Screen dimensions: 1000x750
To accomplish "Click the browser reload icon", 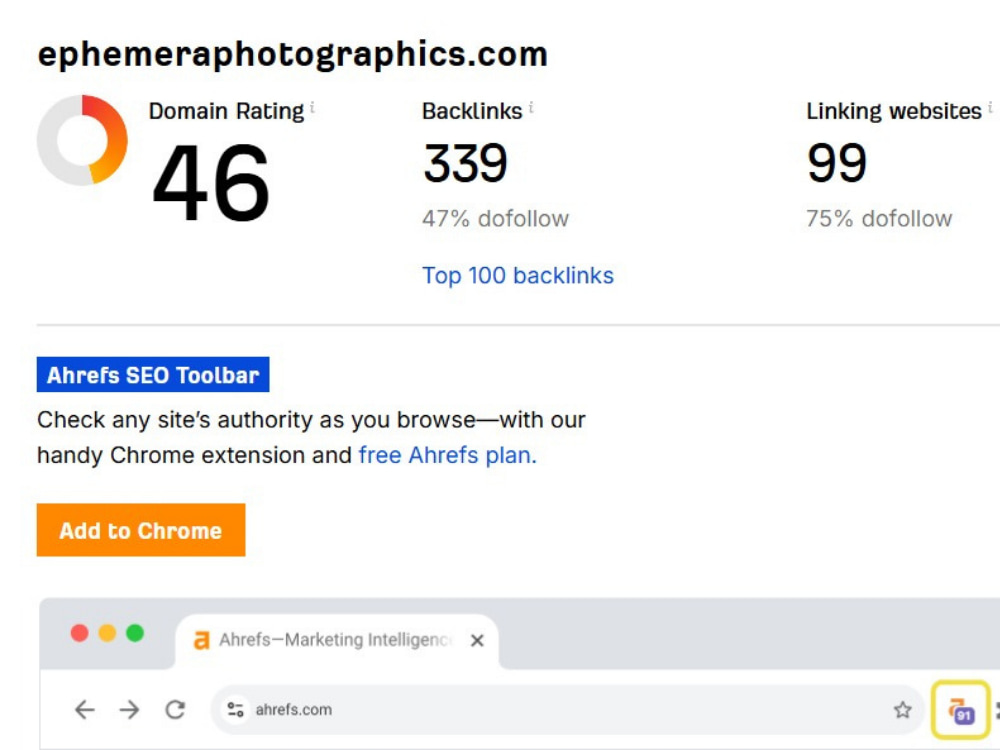I will (x=175, y=710).
